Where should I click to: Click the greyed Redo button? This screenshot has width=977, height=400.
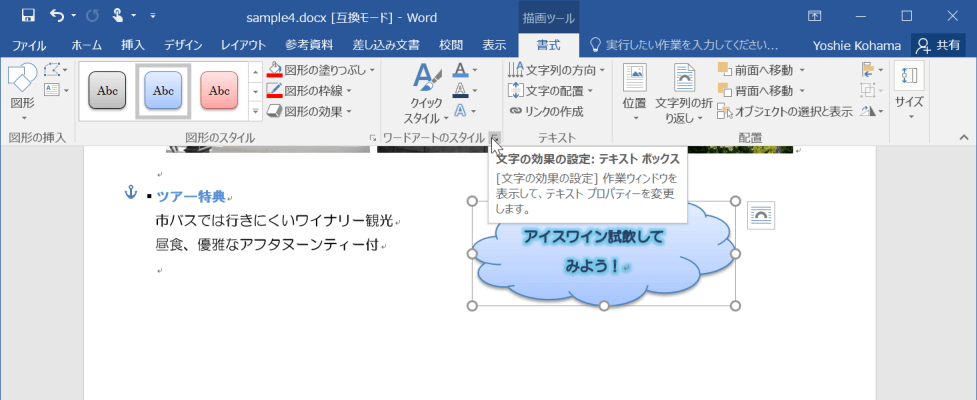click(x=92, y=16)
